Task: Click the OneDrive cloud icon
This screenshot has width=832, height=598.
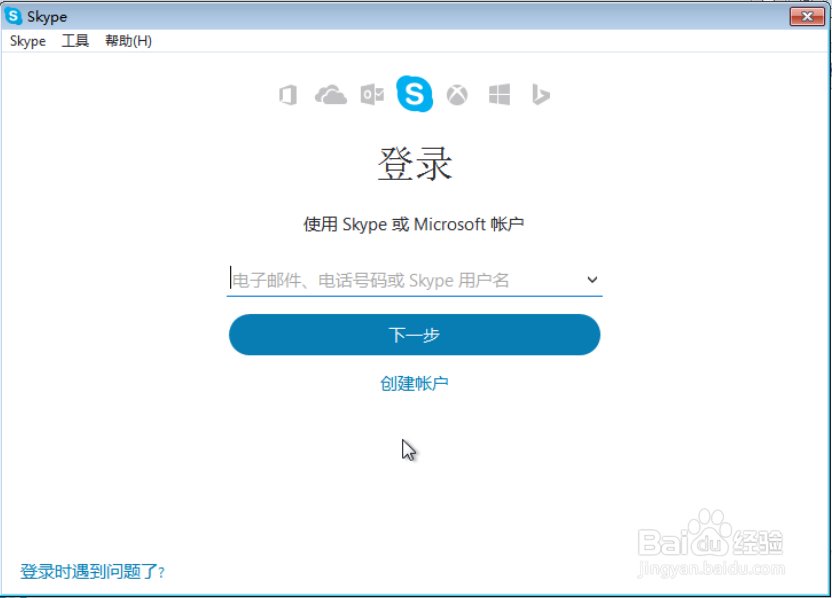Action: (x=331, y=96)
